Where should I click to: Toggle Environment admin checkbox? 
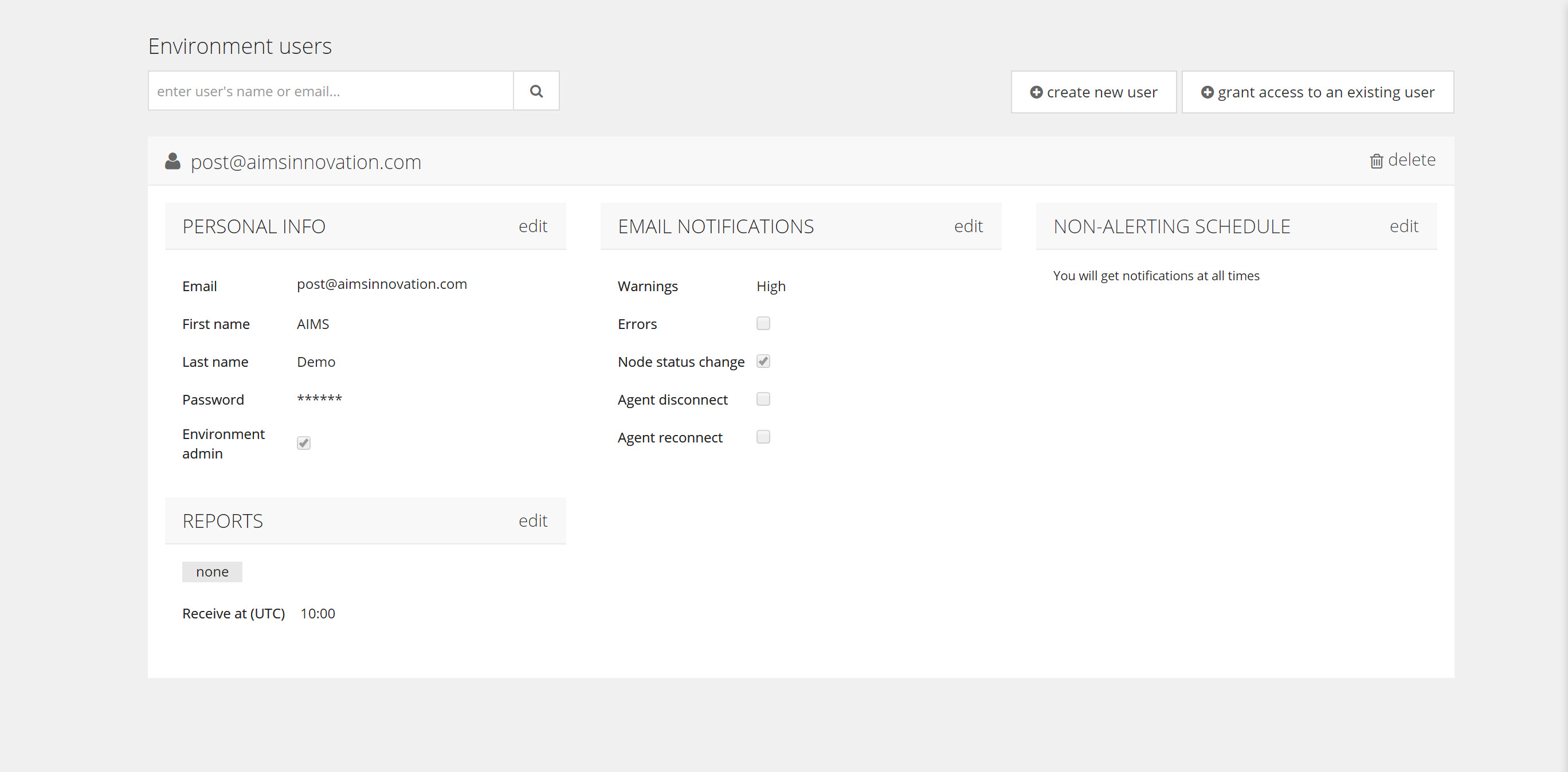303,442
